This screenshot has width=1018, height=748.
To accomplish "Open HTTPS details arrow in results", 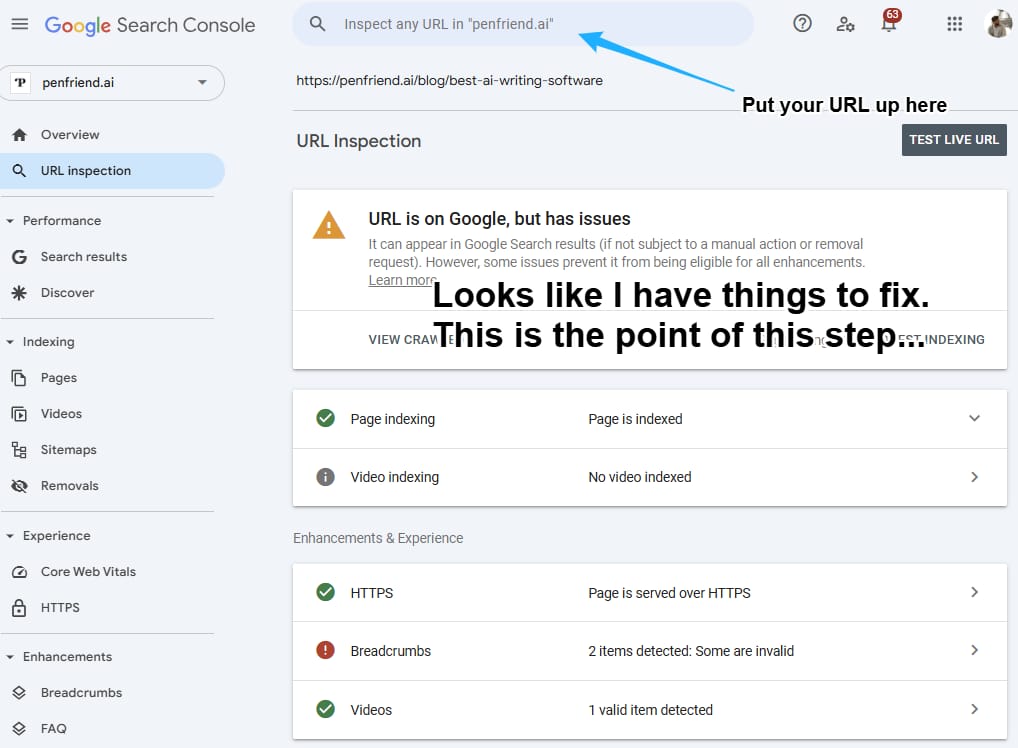I will (974, 592).
